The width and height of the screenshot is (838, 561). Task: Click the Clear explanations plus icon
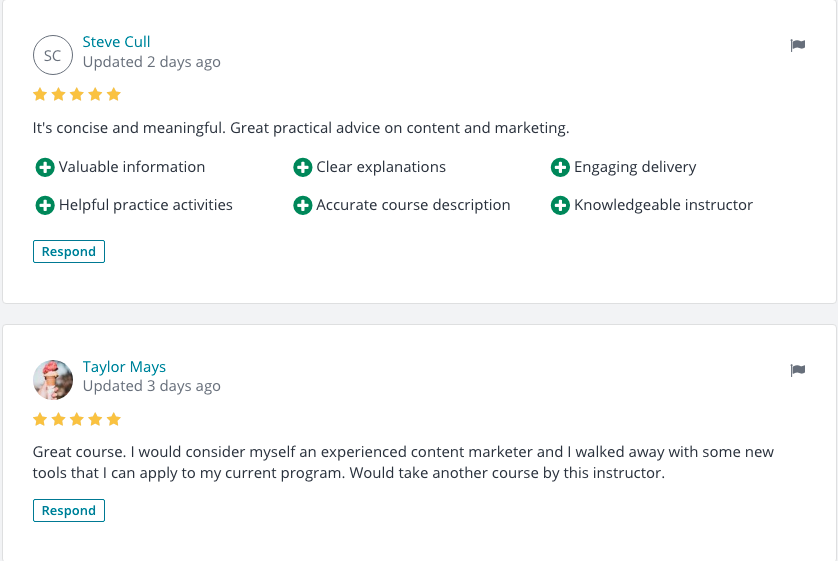302,167
